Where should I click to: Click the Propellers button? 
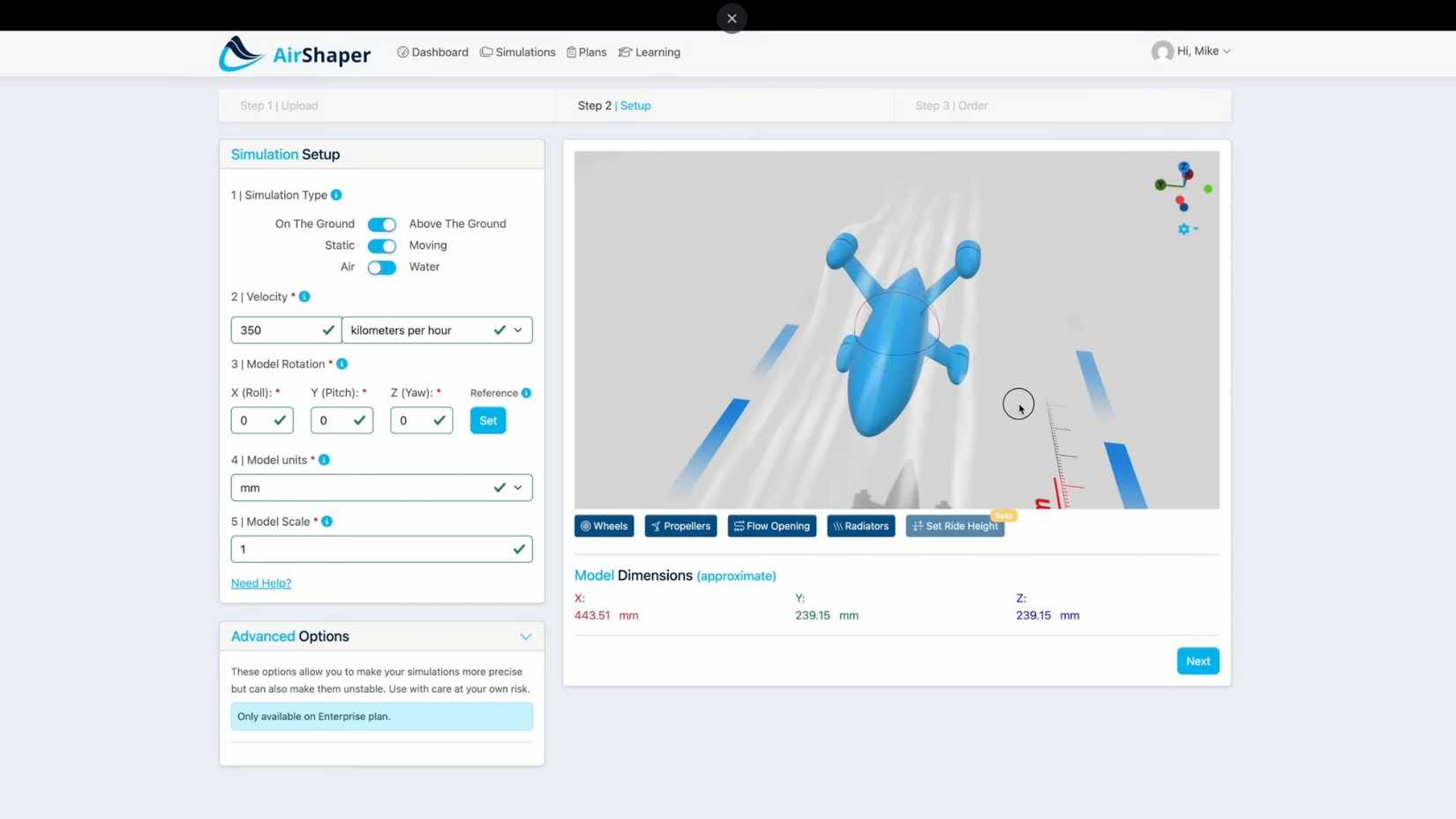[680, 526]
